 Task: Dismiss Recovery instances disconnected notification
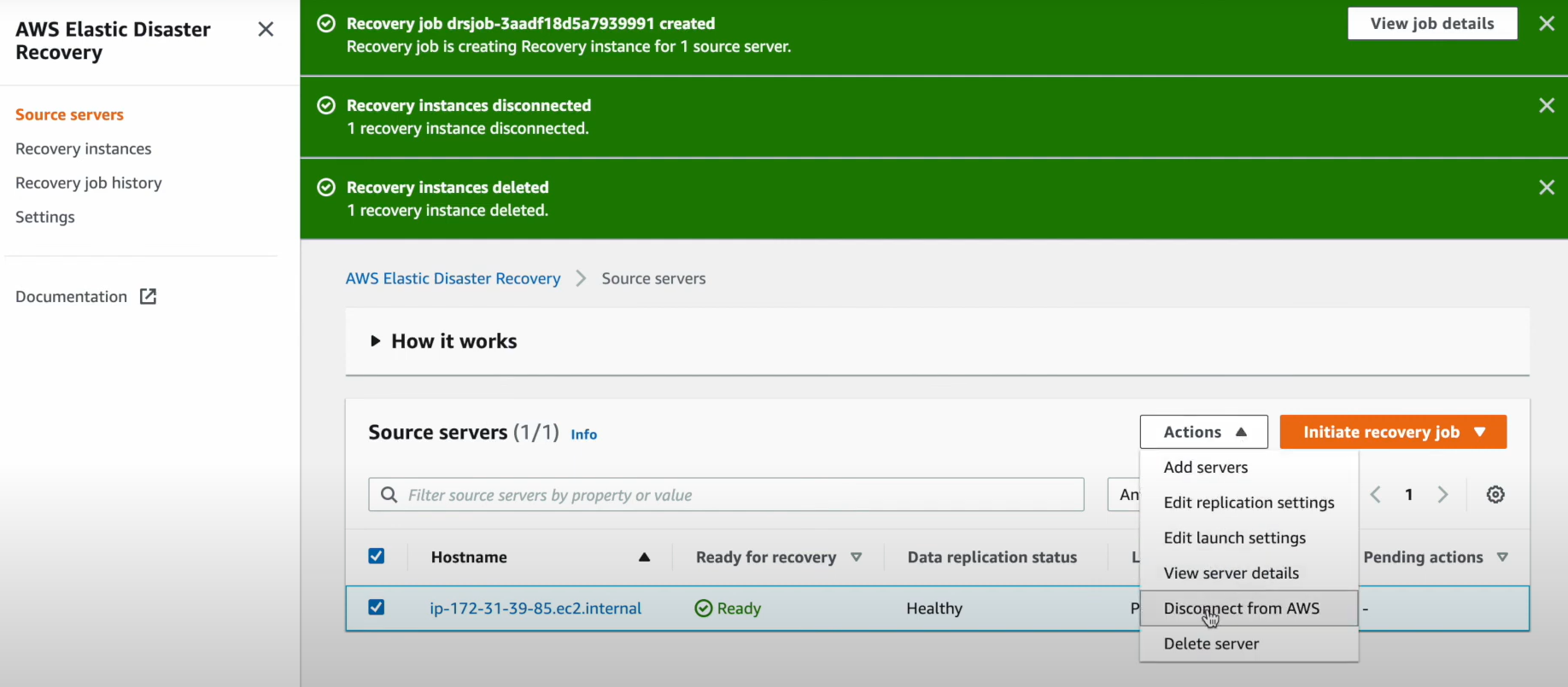(x=1547, y=105)
